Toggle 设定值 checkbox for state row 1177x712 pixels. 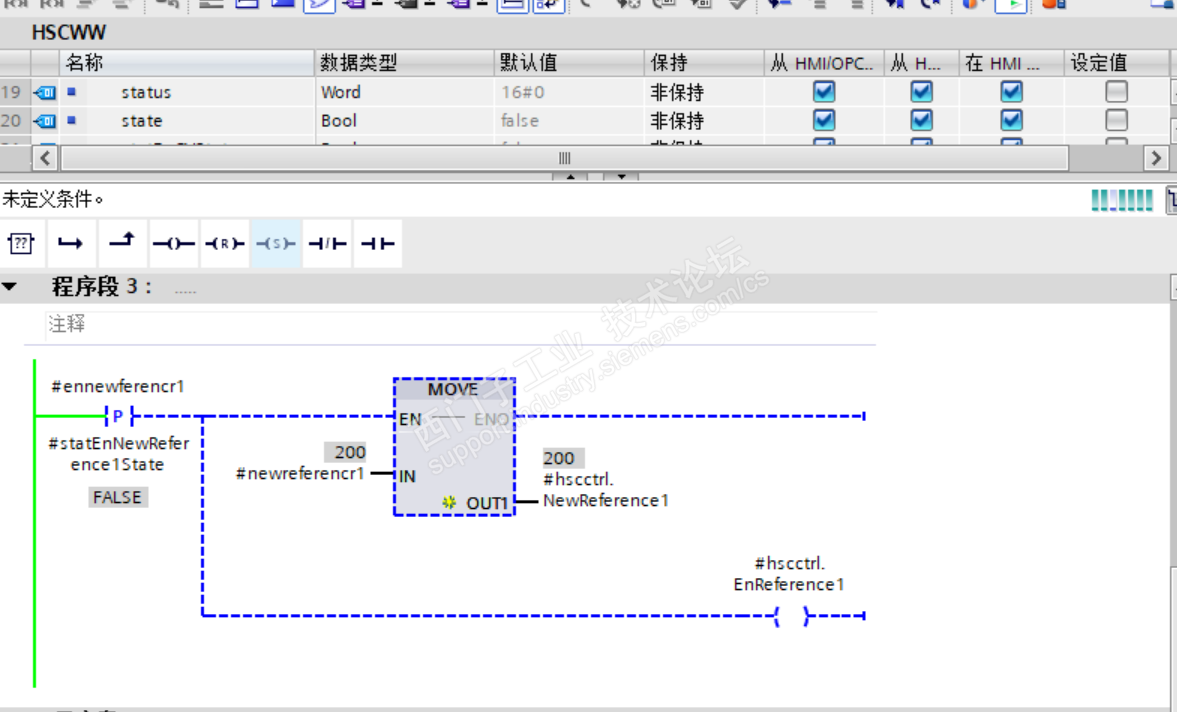[x=1117, y=120]
